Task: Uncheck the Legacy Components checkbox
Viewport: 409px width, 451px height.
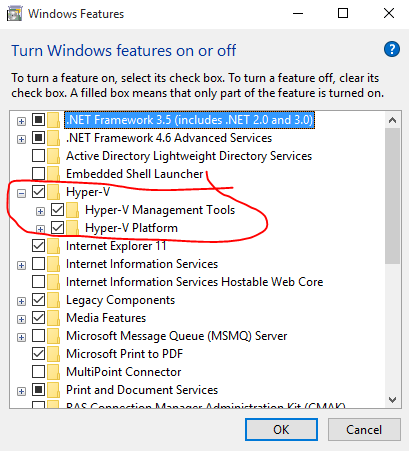Action: tap(38, 300)
